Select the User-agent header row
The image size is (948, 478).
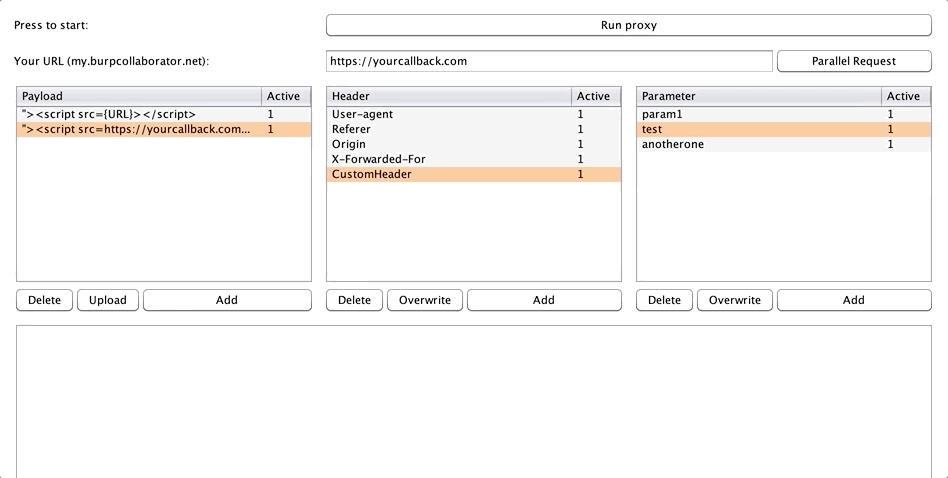point(474,114)
